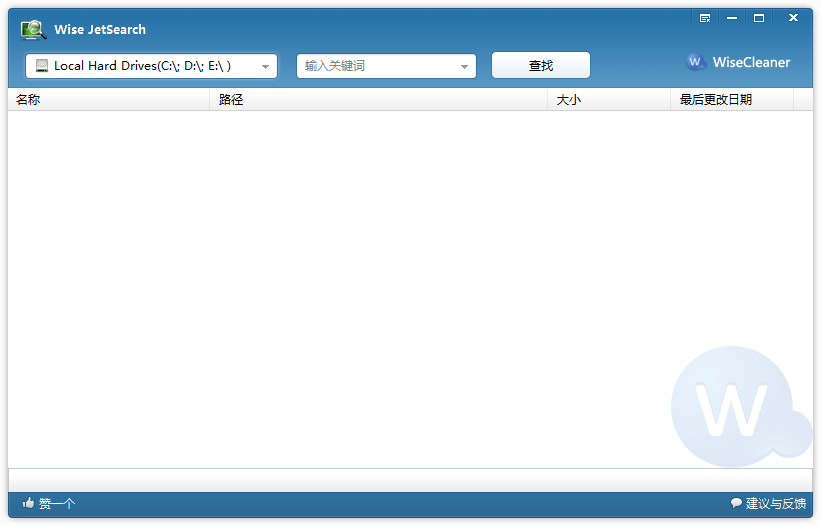Click the 赞一个 like link
This screenshot has width=821, height=526.
57,503
